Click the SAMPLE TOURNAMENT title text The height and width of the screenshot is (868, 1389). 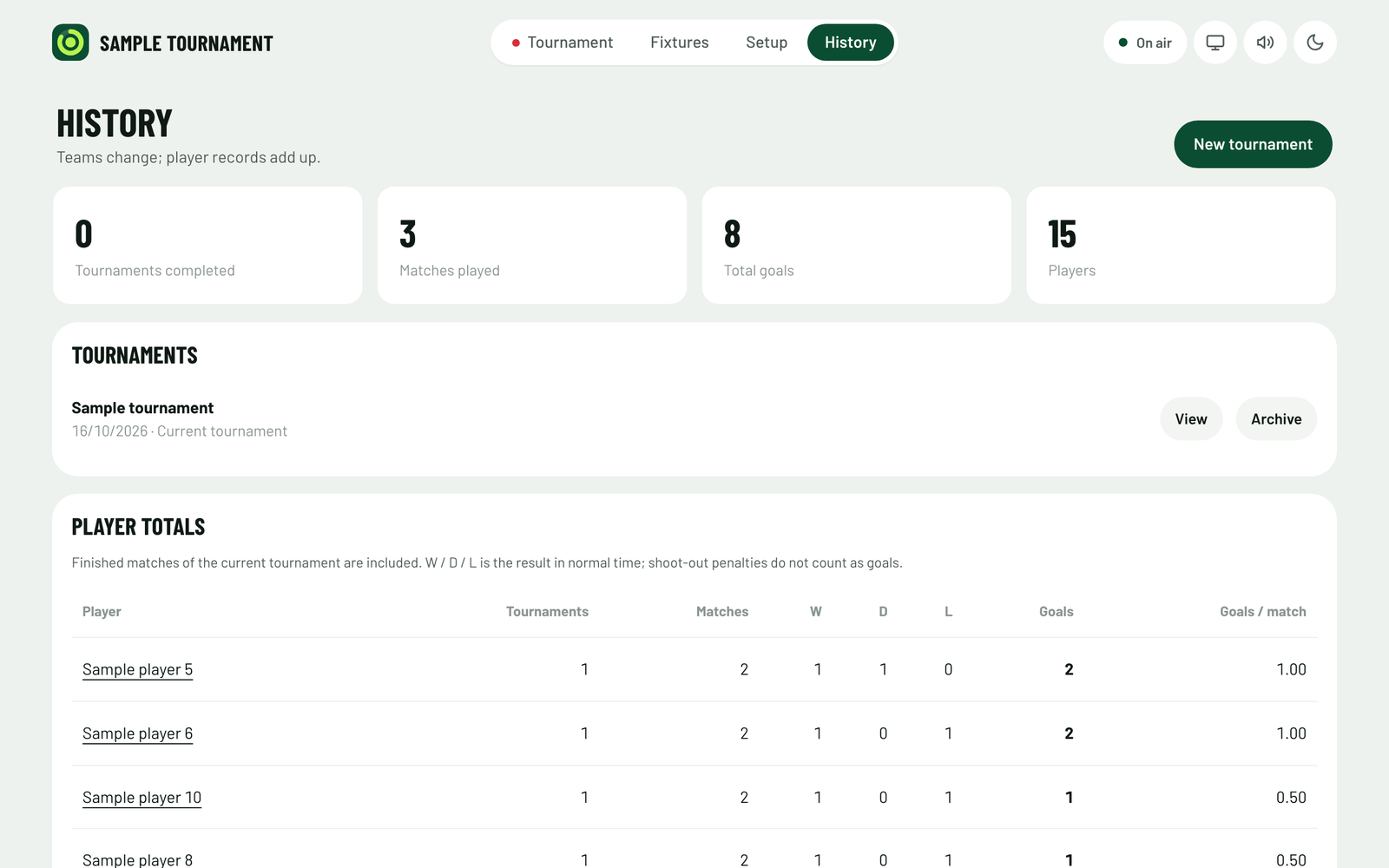click(x=187, y=43)
